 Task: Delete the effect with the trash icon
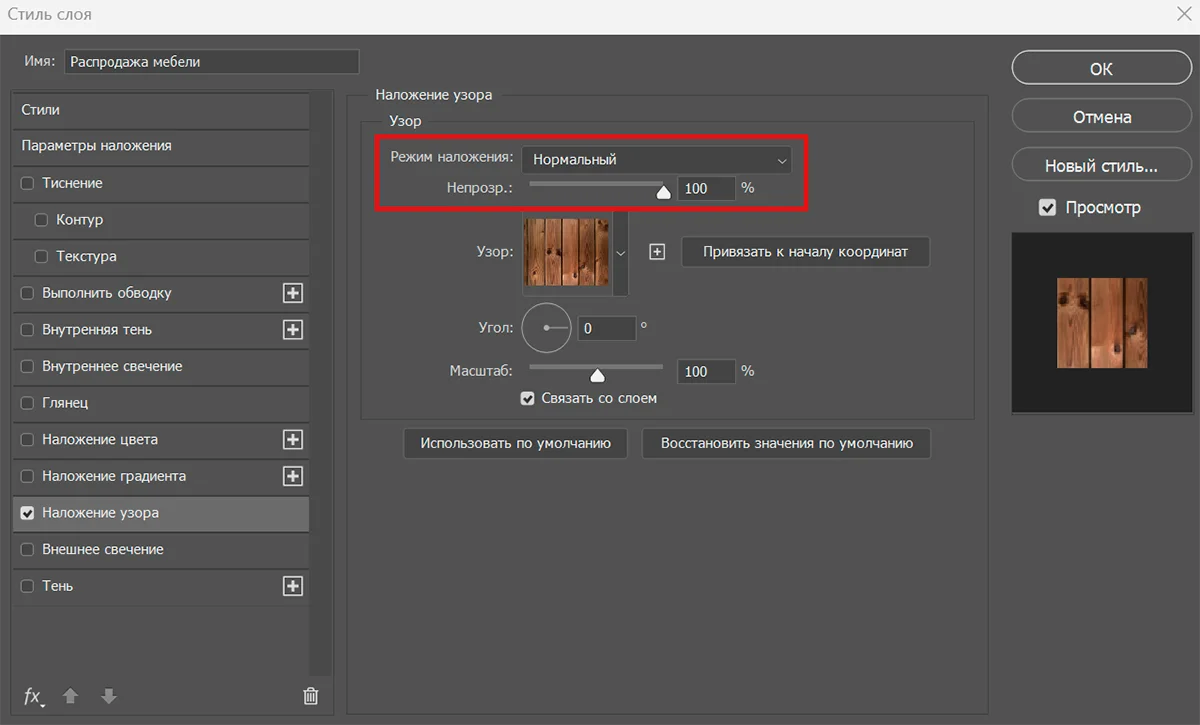click(311, 696)
